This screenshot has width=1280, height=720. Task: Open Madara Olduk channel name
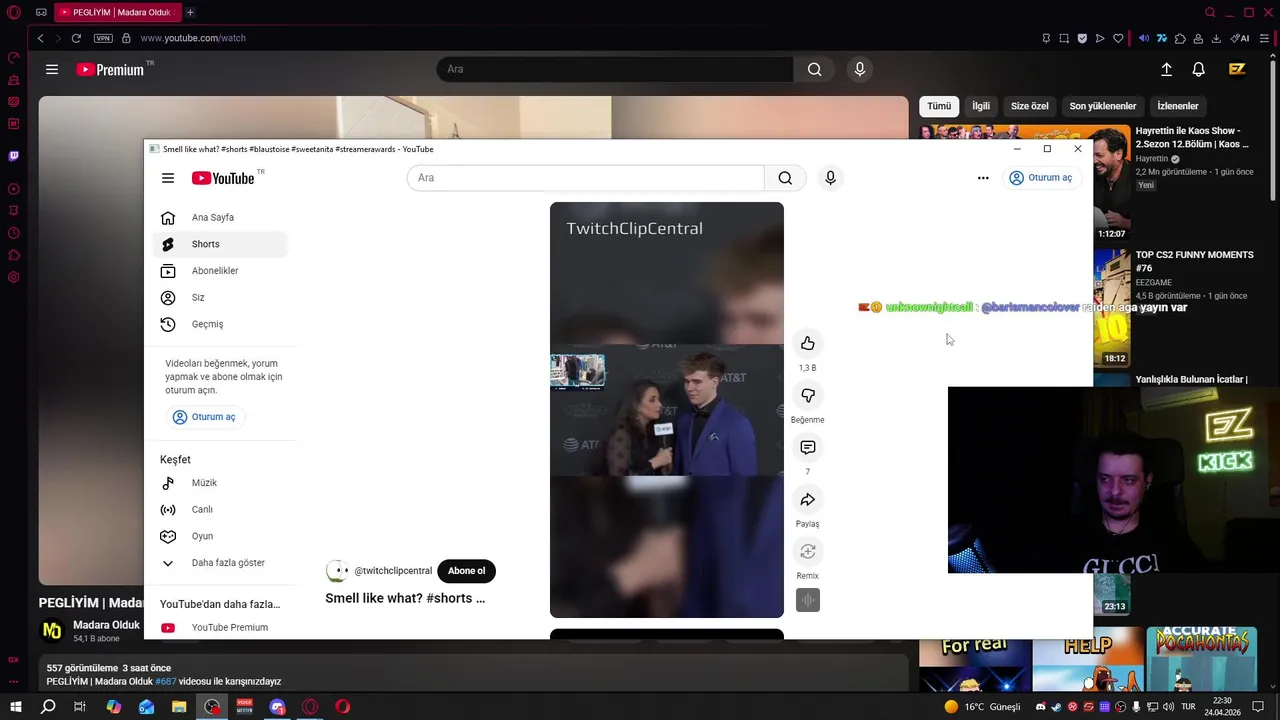point(106,625)
